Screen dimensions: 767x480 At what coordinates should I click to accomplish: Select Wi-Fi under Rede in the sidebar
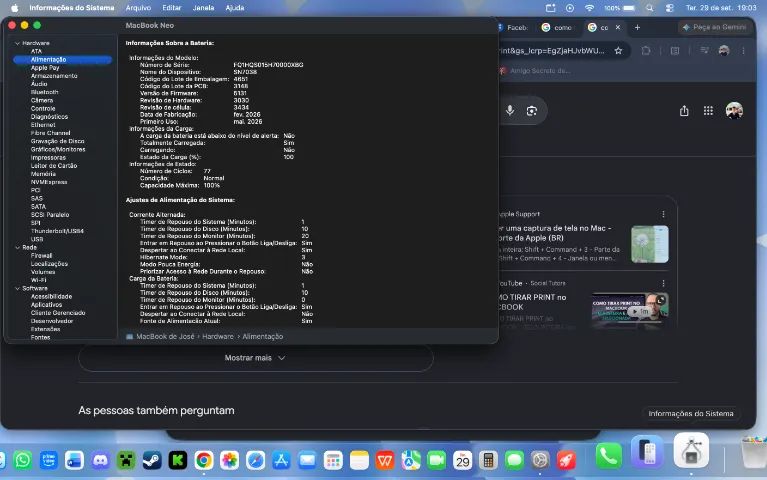pos(38,280)
